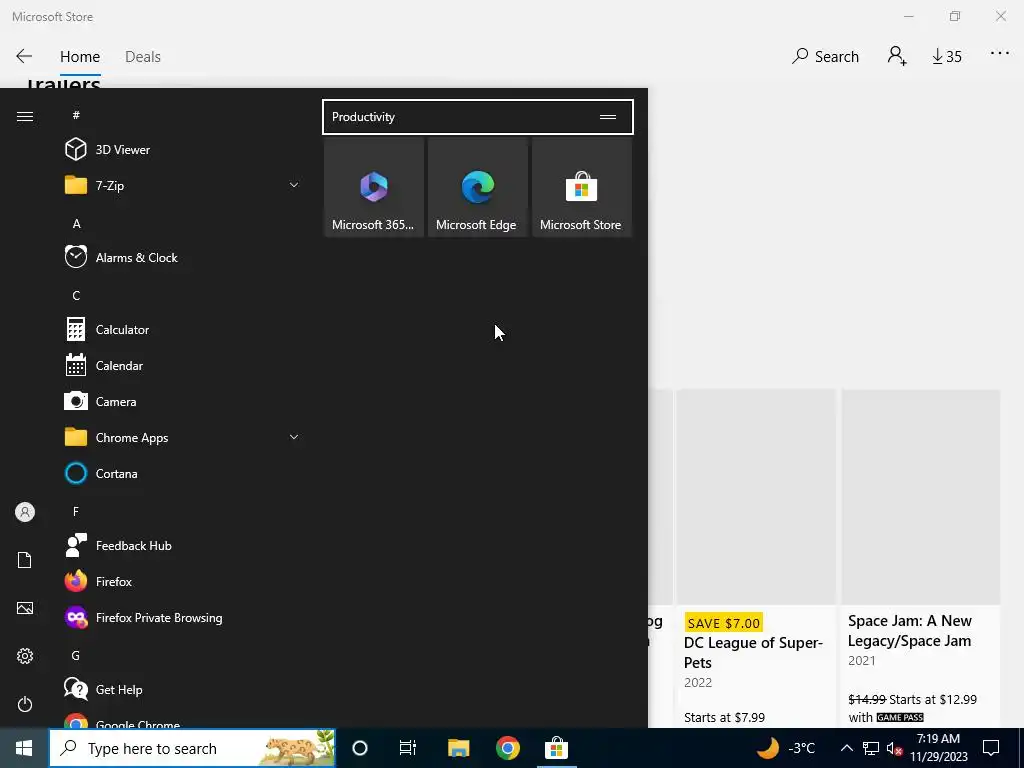Click the Microsoft 365 tile
Screen dimensions: 1024x768
pyautogui.click(x=374, y=187)
